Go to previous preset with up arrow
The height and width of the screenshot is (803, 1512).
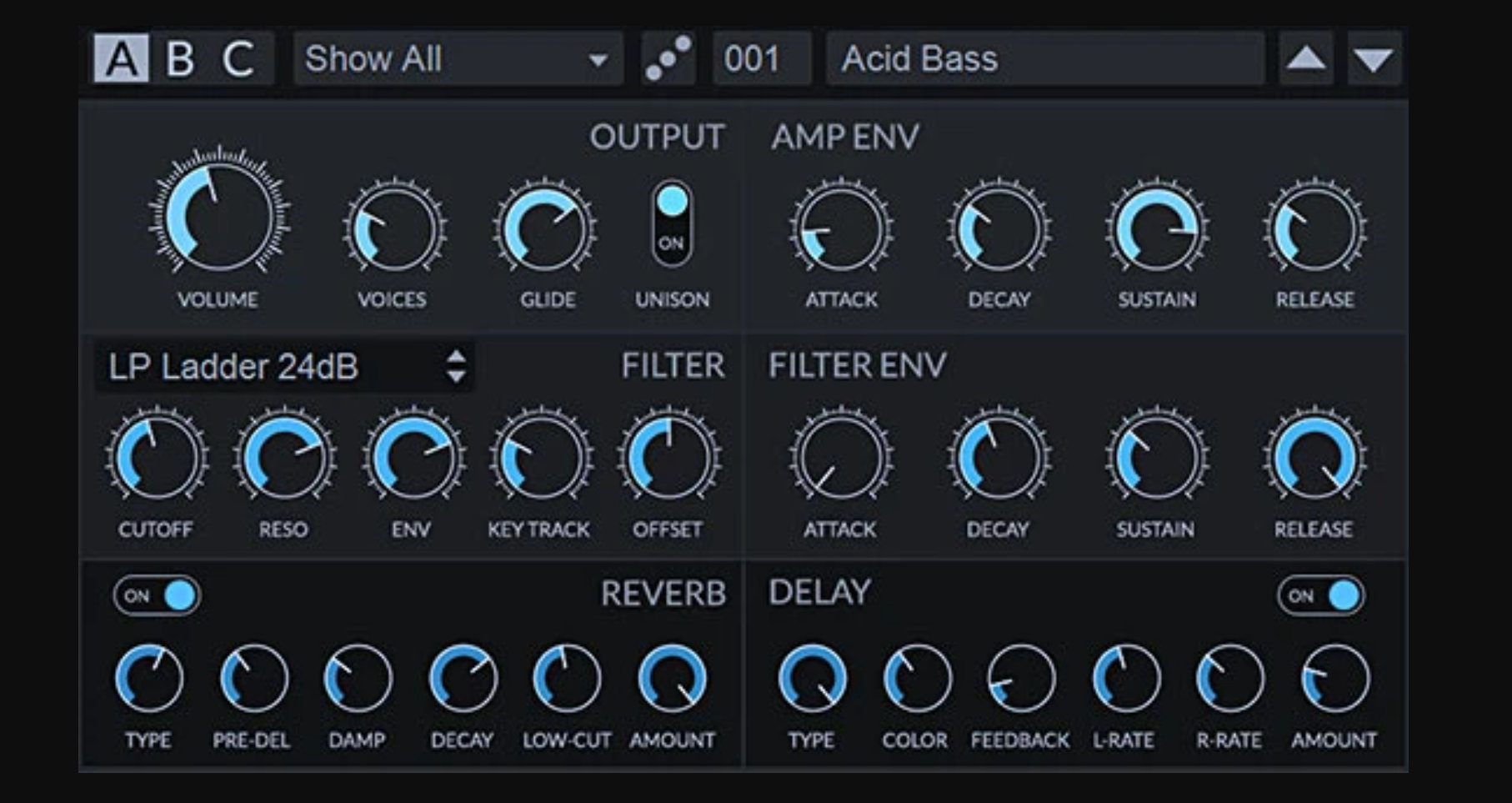[x=1306, y=58]
